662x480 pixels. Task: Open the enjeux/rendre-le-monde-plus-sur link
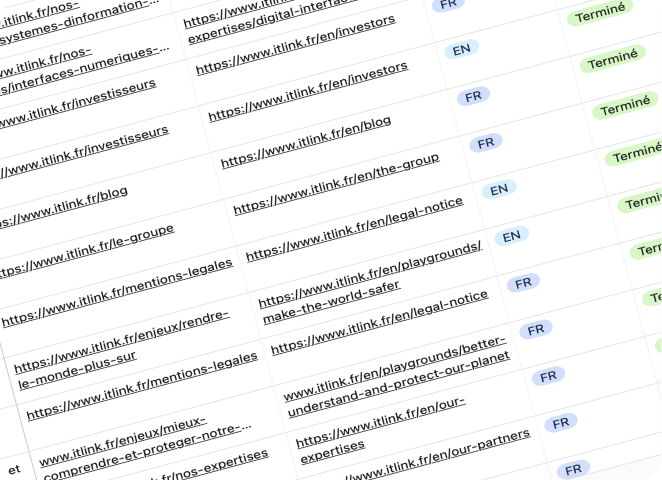122,350
